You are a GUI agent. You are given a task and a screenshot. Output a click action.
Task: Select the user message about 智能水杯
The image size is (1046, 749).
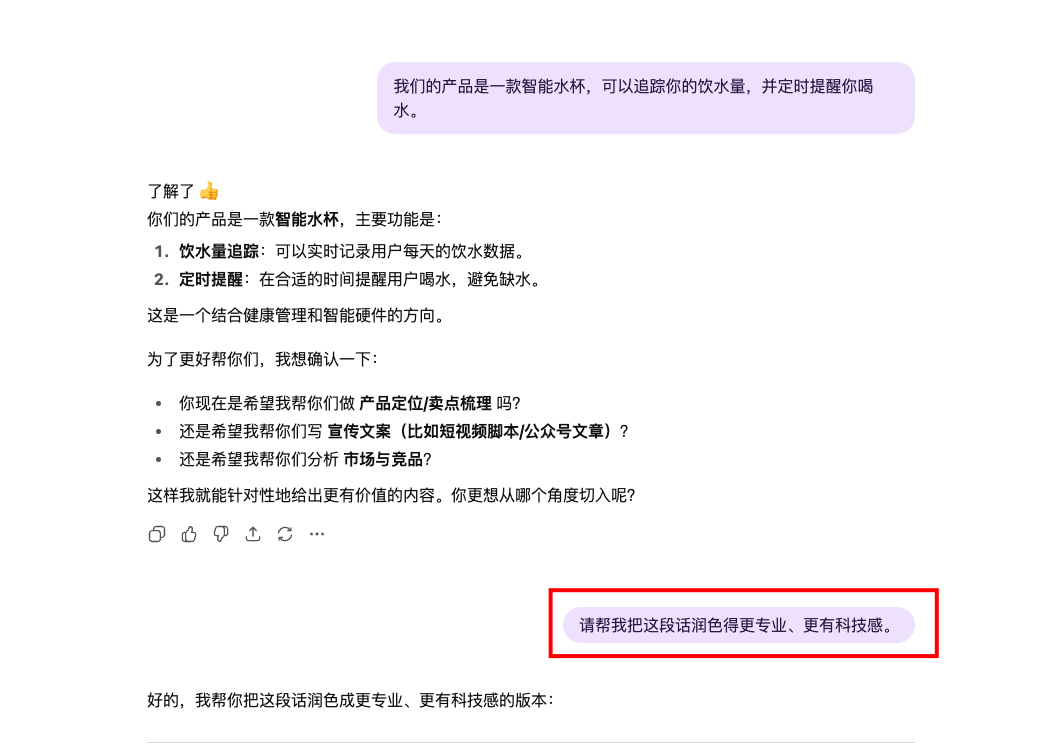(x=646, y=98)
